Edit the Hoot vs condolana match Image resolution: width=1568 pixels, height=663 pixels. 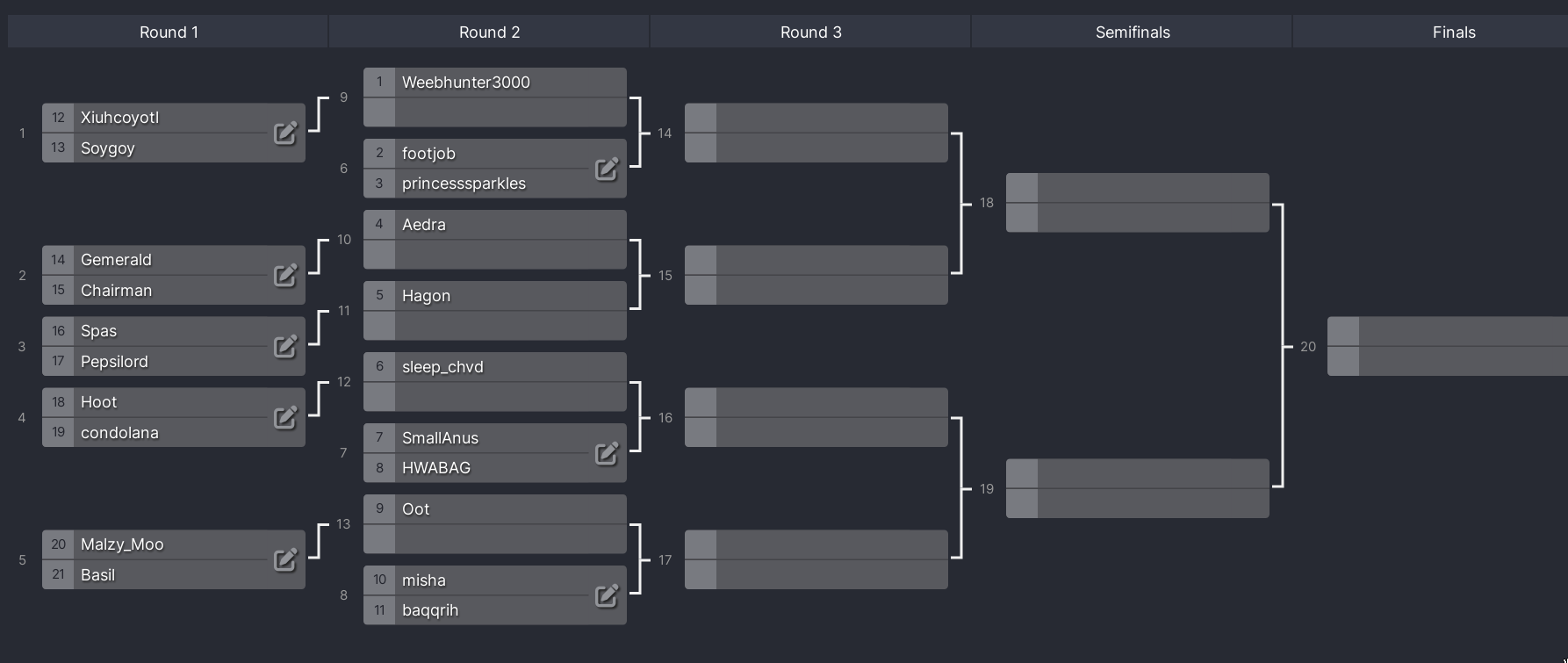[x=285, y=418]
